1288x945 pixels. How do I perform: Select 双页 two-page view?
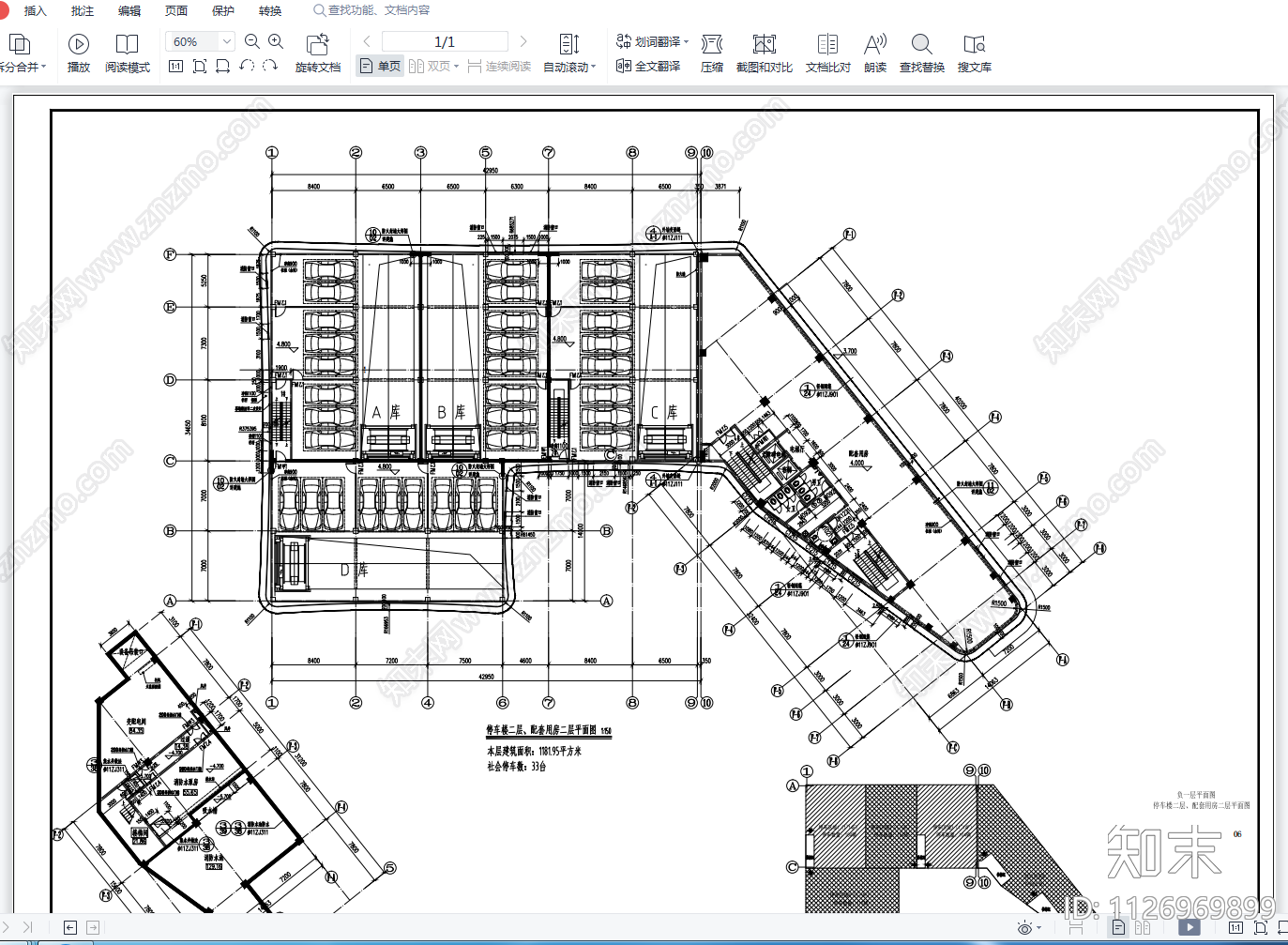click(x=429, y=67)
